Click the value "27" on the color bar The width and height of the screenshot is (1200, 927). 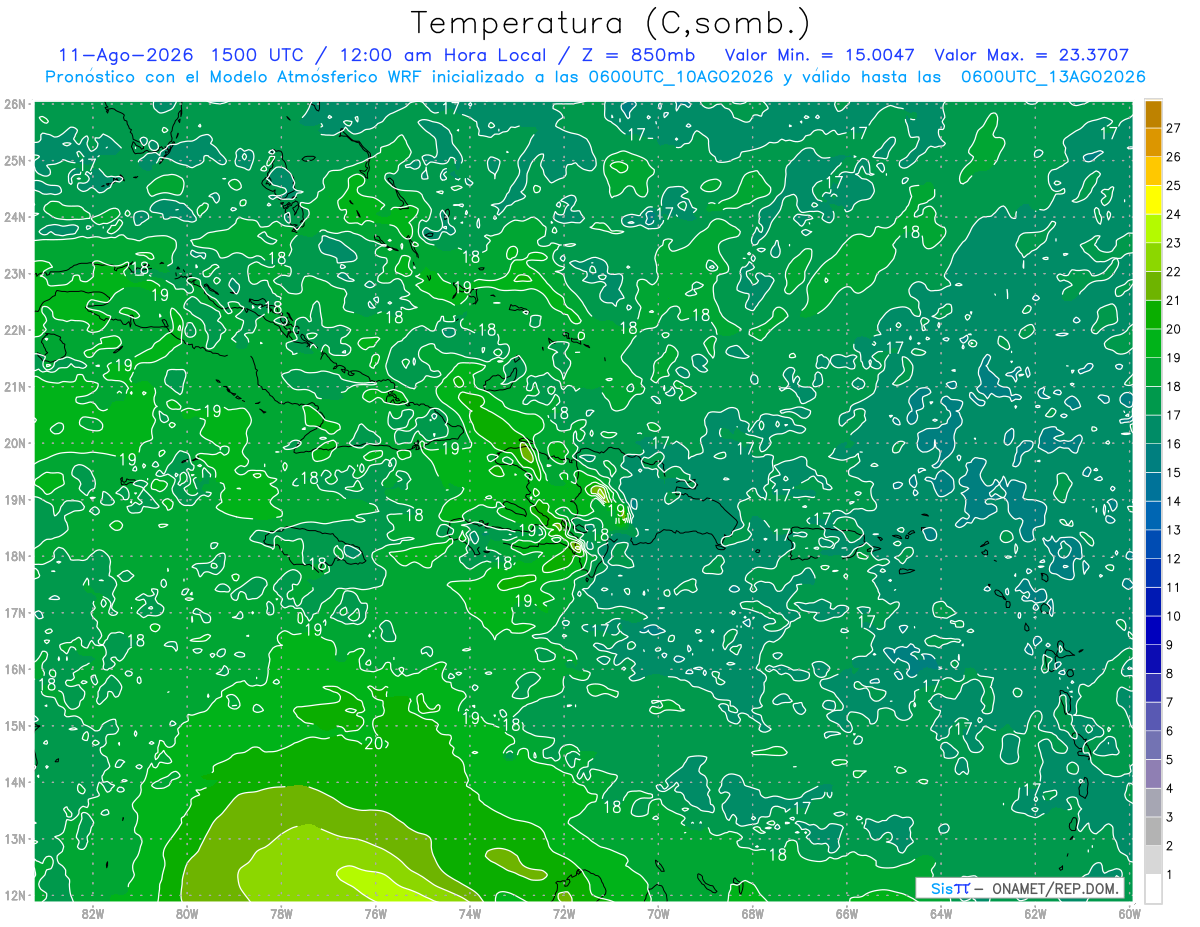coord(1174,128)
